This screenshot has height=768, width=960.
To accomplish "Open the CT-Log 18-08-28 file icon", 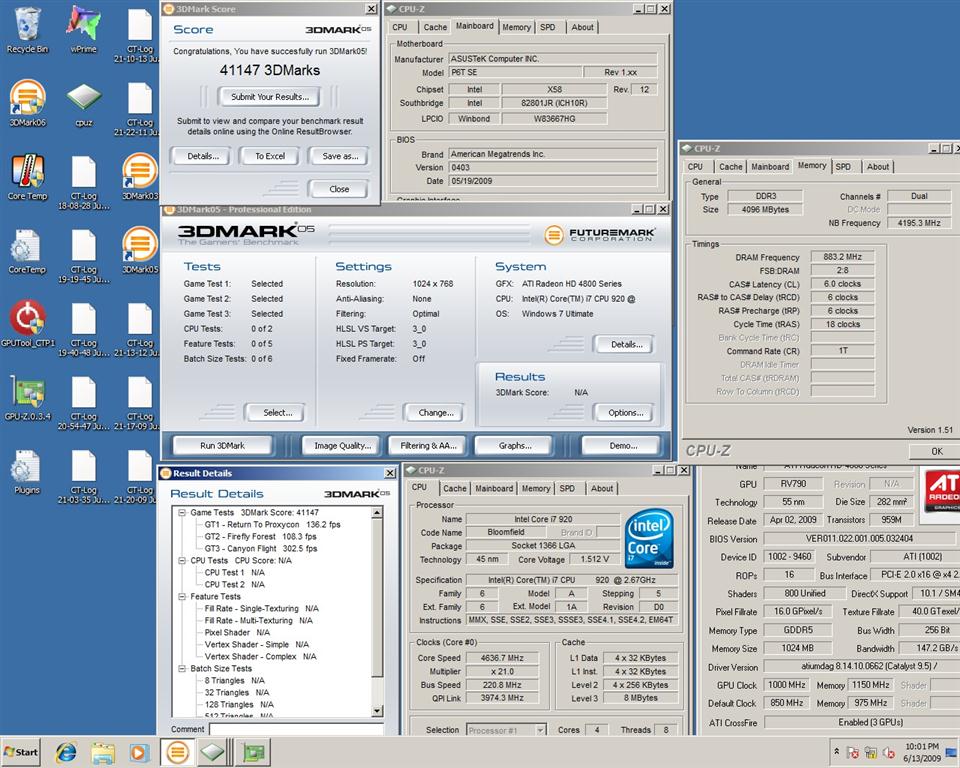I will tap(84, 182).
